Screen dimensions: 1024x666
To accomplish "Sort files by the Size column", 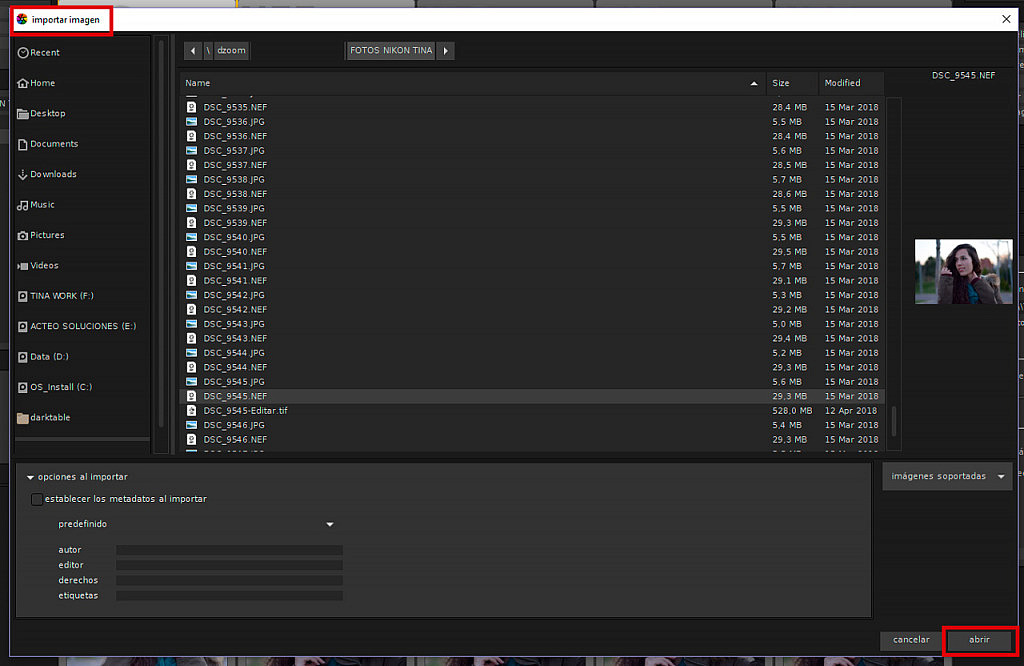I will point(791,83).
